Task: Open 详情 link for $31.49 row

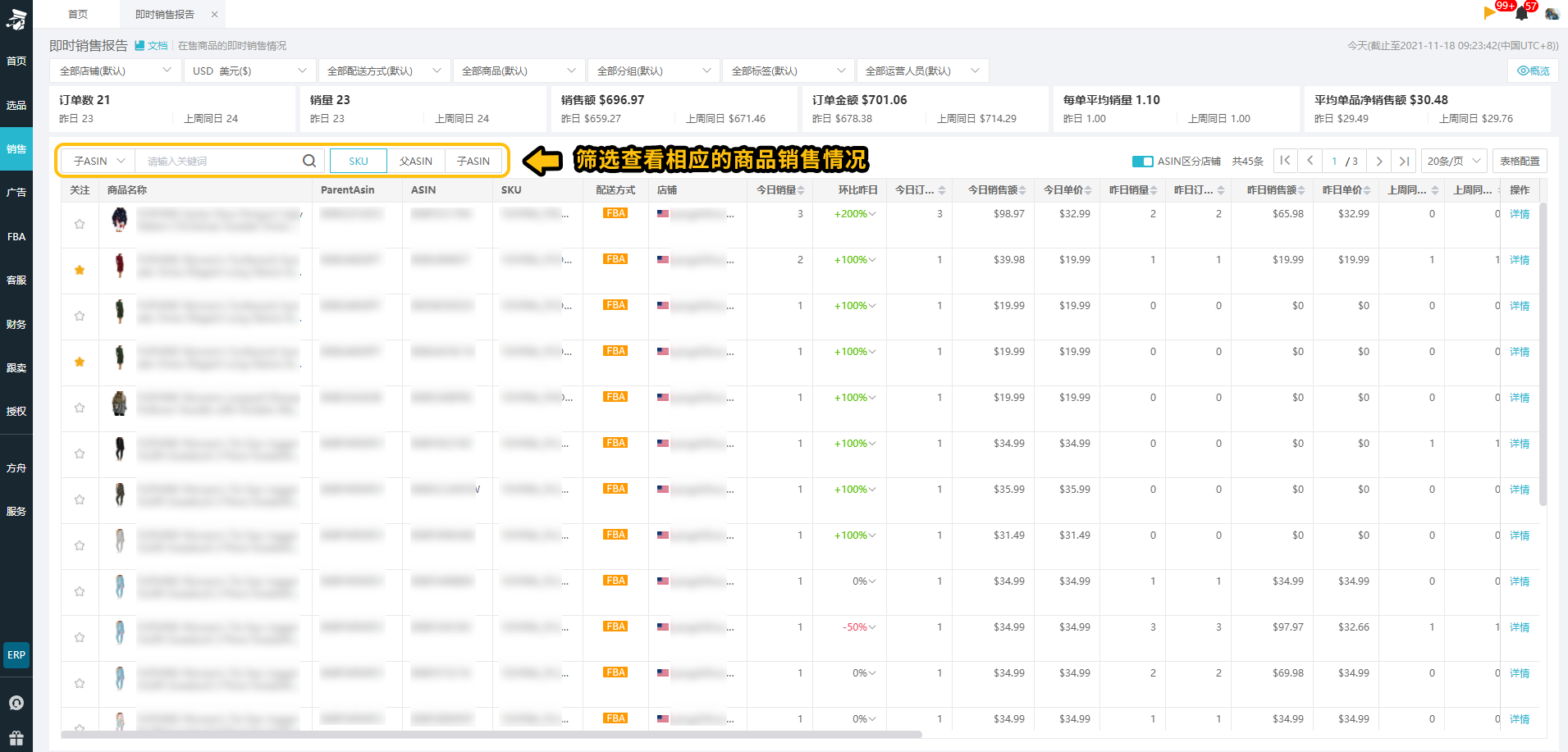Action: pos(1520,536)
